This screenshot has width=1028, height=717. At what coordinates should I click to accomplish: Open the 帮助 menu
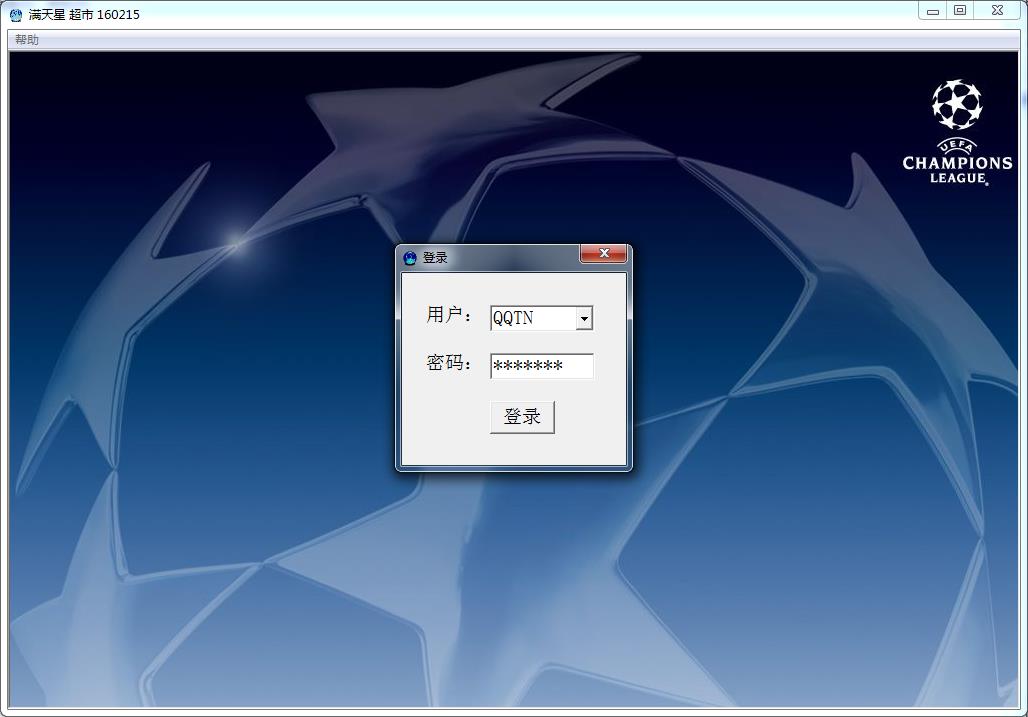pos(27,40)
